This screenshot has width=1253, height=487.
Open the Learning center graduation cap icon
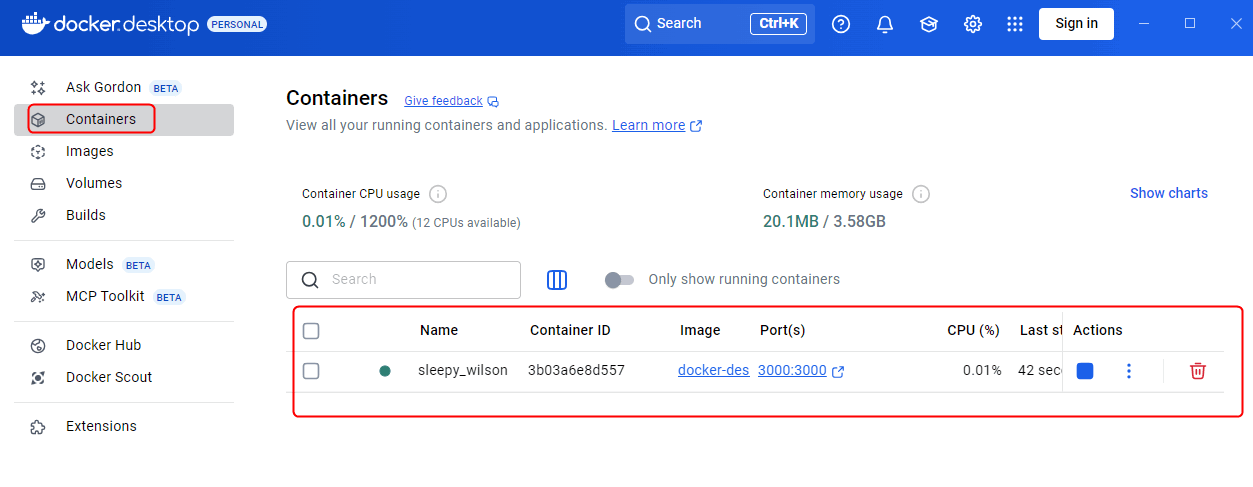[929, 24]
